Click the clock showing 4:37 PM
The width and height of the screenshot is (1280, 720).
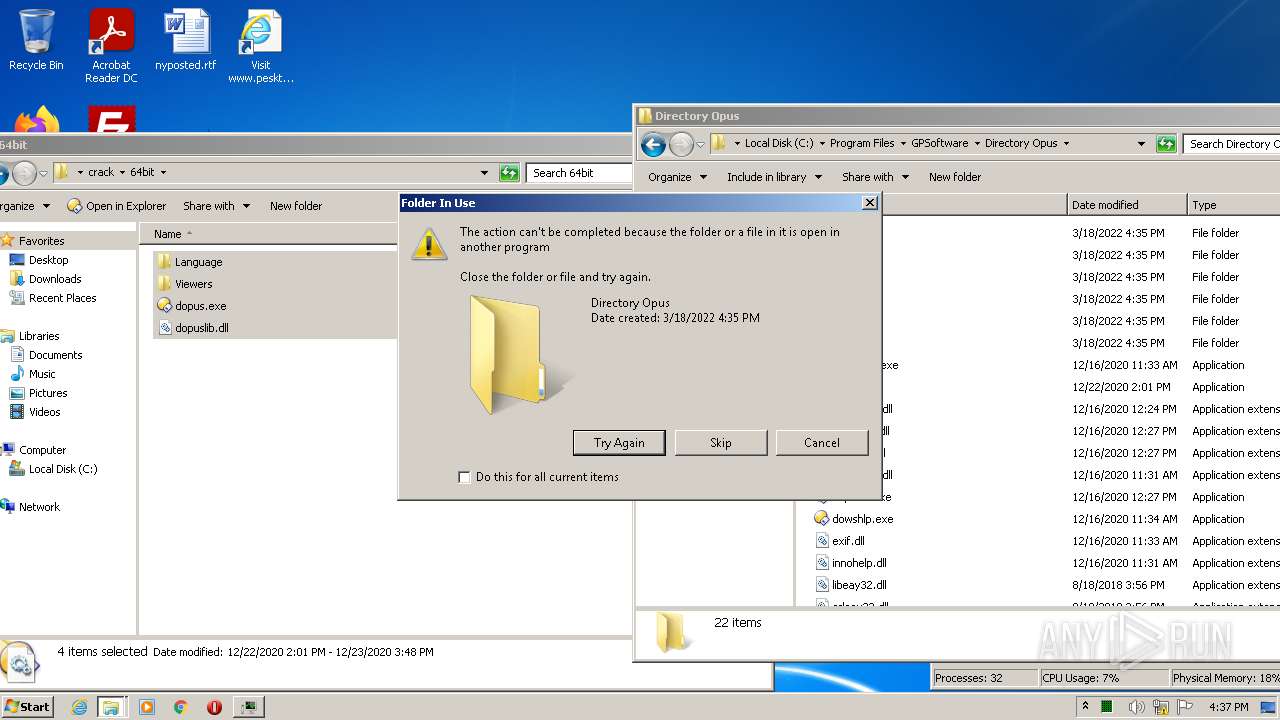click(1228, 707)
